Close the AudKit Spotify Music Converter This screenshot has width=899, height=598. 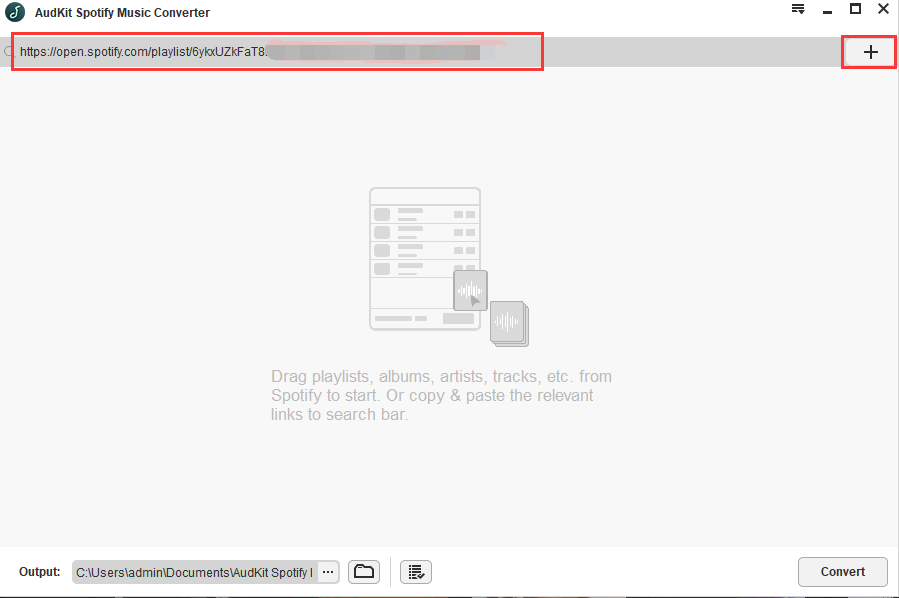click(883, 9)
